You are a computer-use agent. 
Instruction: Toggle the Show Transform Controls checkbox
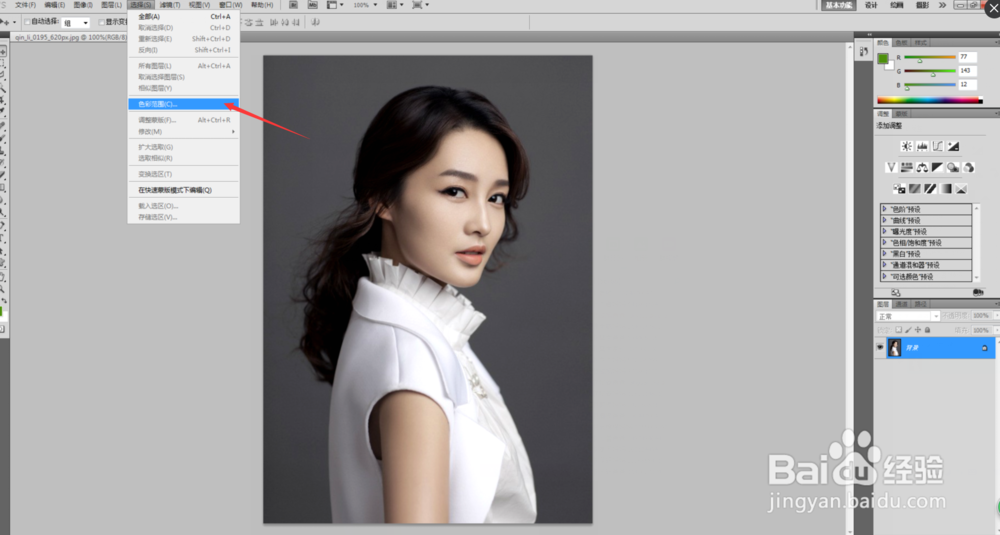(101, 22)
